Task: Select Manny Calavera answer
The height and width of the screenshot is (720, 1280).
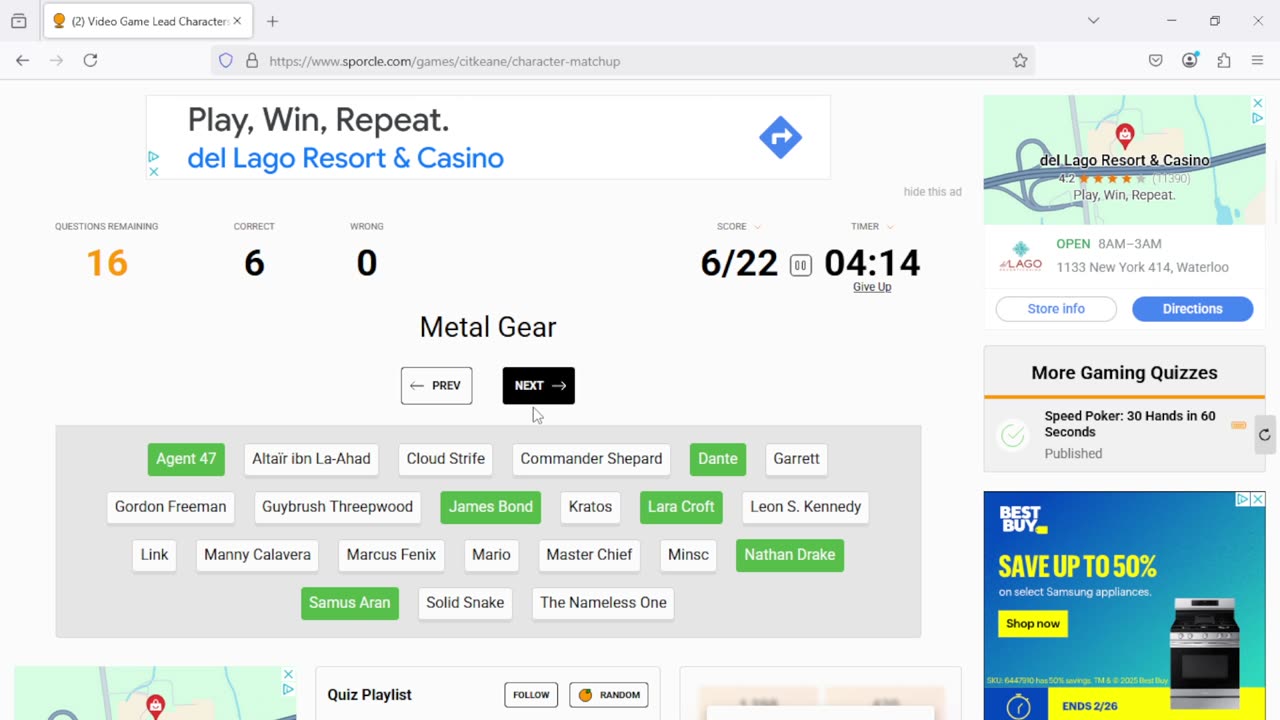Action: (257, 555)
